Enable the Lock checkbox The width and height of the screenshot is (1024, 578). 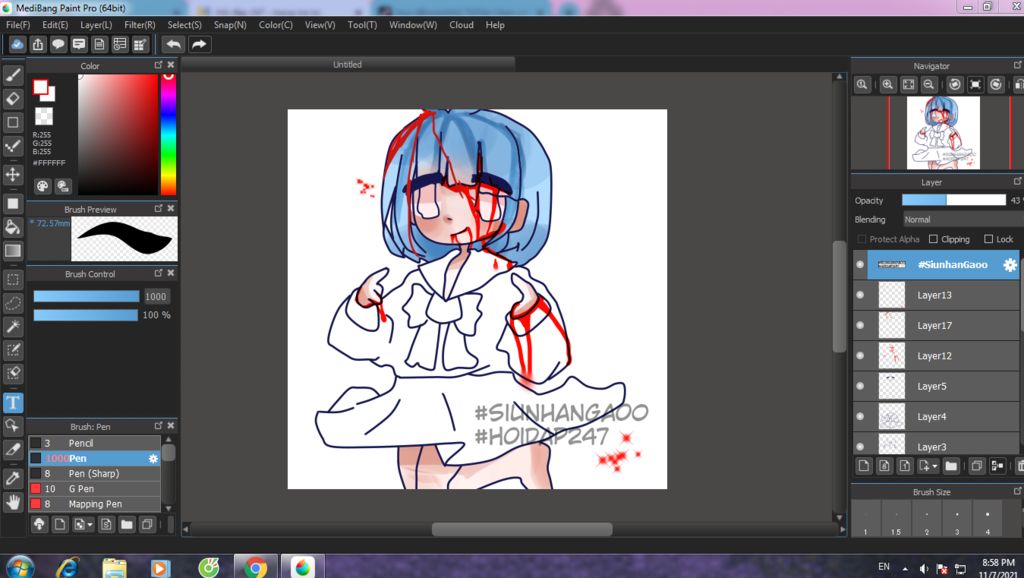tap(988, 239)
